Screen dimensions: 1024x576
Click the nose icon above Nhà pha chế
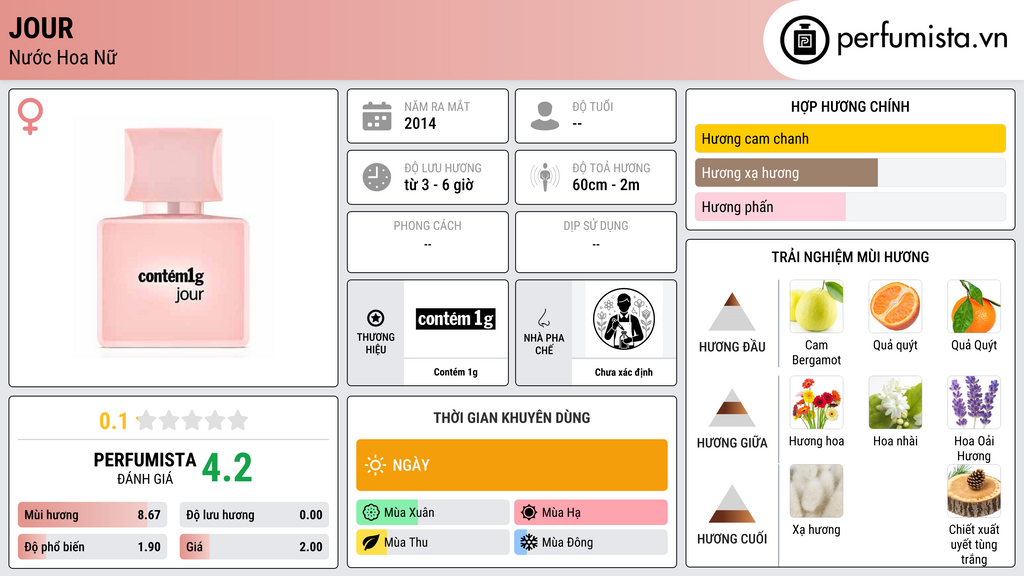coord(543,318)
